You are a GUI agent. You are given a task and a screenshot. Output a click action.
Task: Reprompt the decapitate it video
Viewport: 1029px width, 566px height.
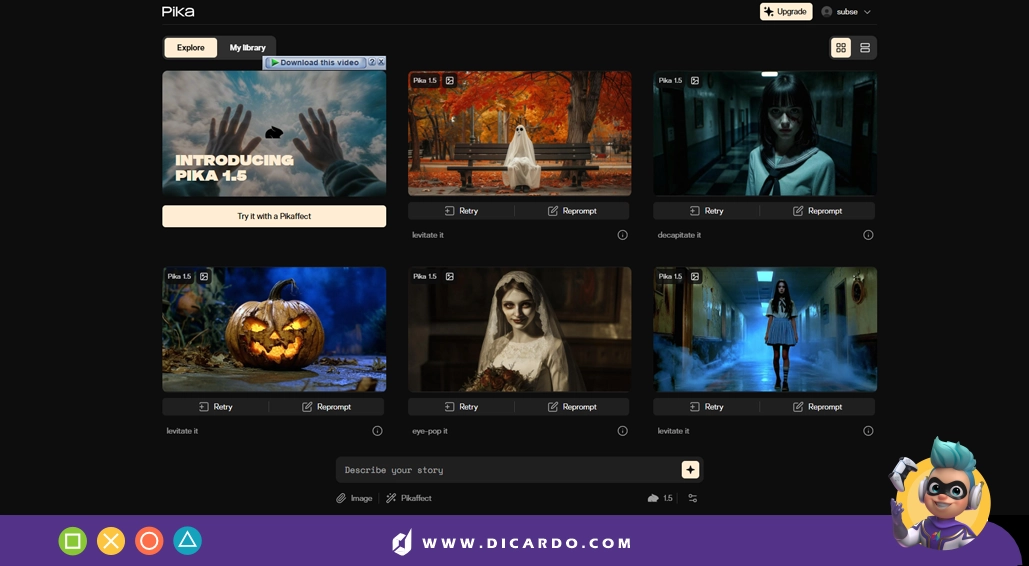pos(818,211)
